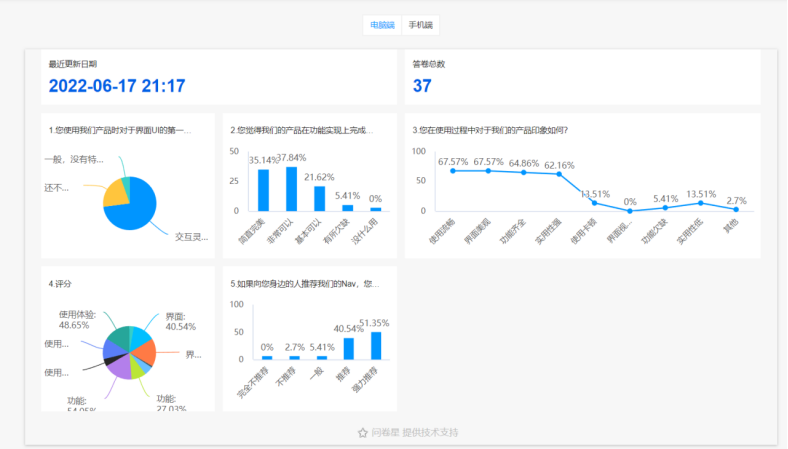Viewport: 788px width, 449px height.
Task: Click the 64.86% point on line chart
Action: [x=524, y=172]
